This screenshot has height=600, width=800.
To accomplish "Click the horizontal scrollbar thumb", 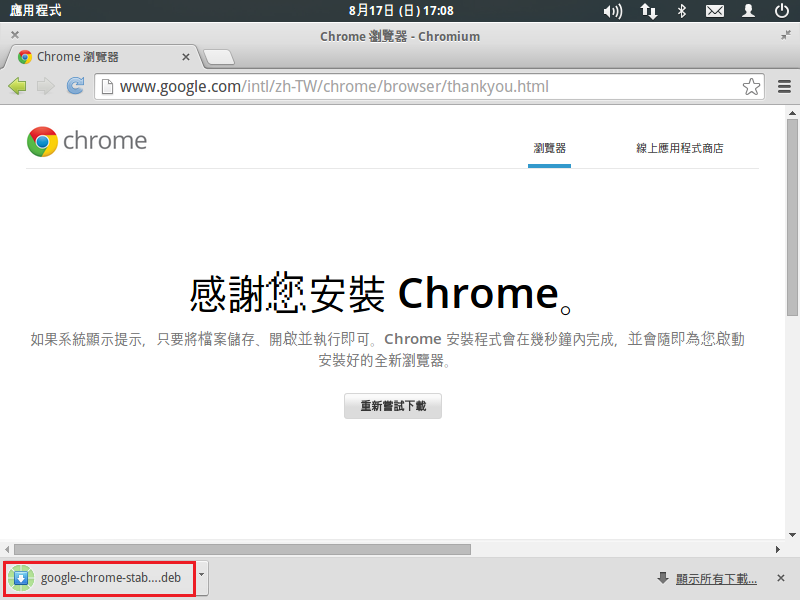I will click(242, 549).
